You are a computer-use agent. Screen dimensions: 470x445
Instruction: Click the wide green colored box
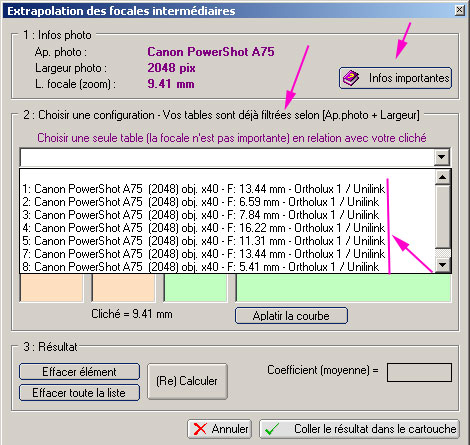343,288
